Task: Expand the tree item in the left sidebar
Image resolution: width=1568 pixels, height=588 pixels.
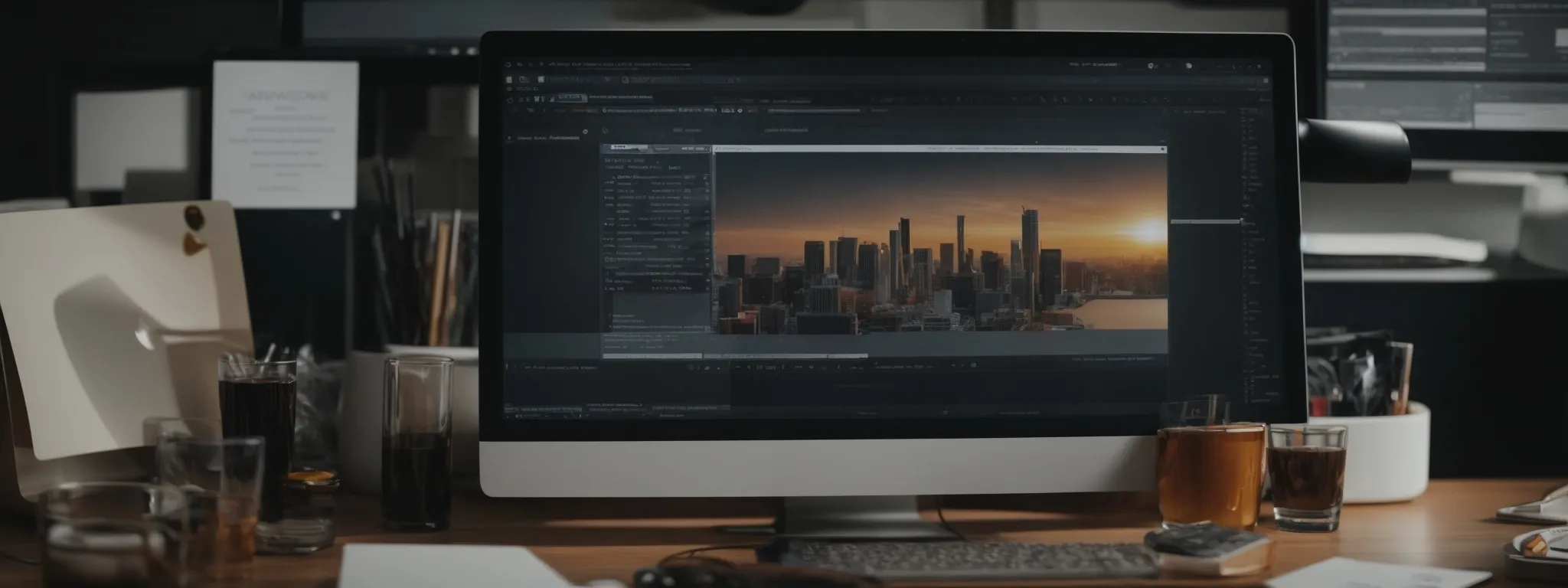Action: click(x=510, y=139)
